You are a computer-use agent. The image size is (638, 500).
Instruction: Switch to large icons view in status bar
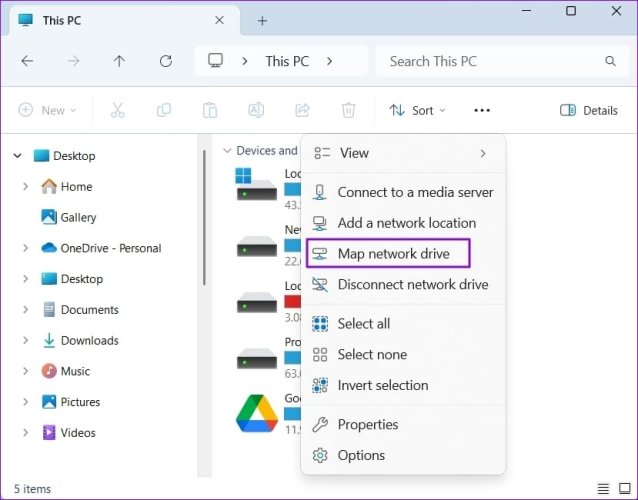pos(625,488)
